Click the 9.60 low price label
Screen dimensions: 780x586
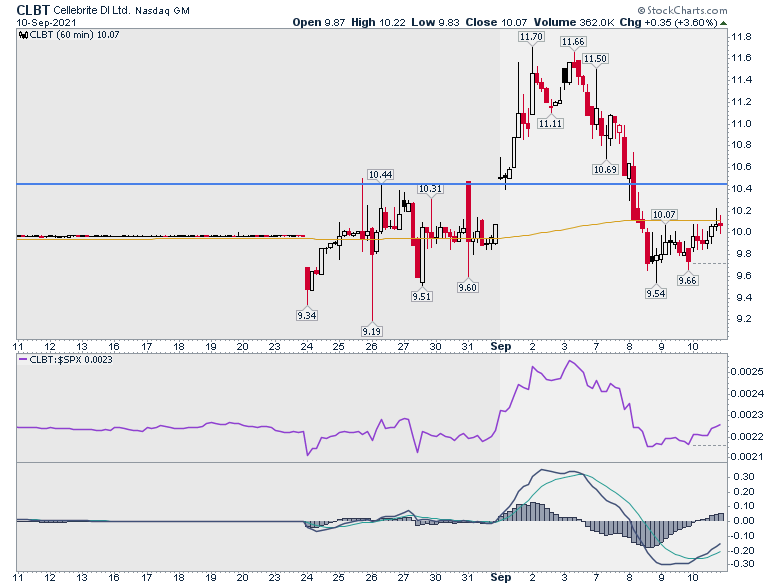click(467, 288)
